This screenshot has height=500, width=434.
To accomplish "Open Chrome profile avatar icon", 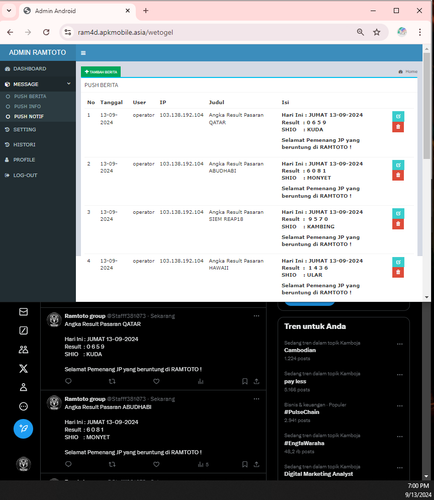I will [402, 32].
